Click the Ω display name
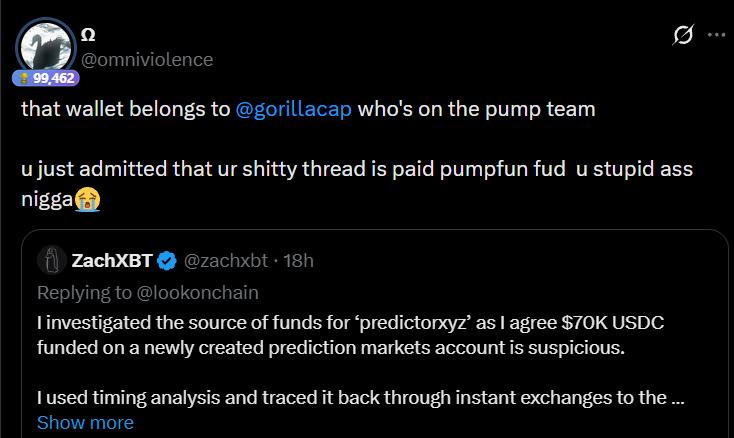The width and height of the screenshot is (734, 438). (x=88, y=35)
